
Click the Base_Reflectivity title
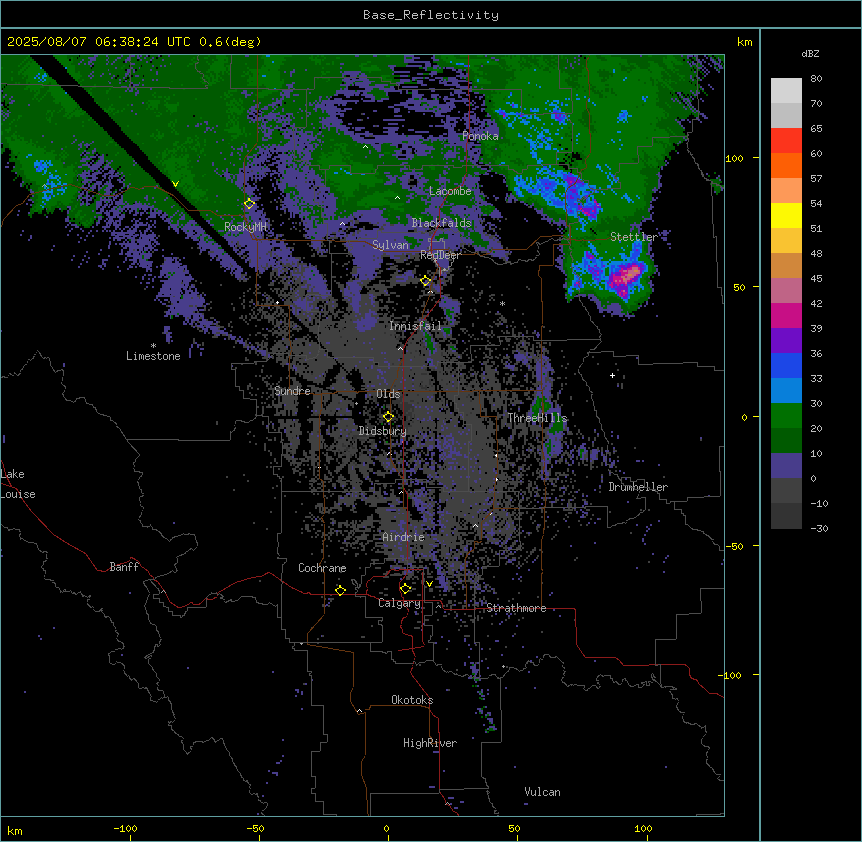[x=431, y=15]
